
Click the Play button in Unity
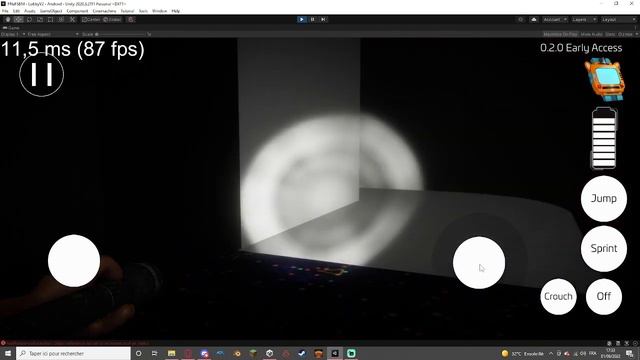(302, 19)
